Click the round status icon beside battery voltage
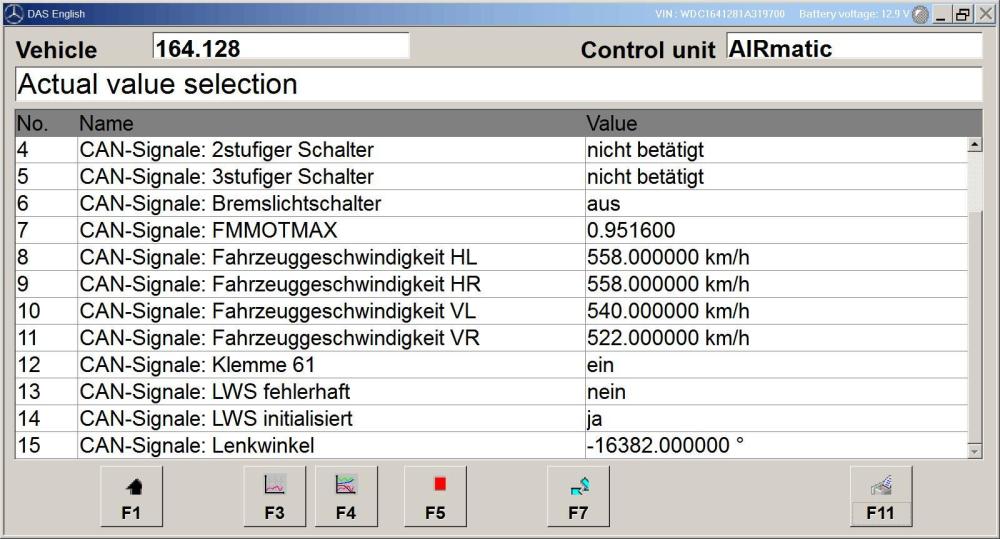 coord(920,14)
